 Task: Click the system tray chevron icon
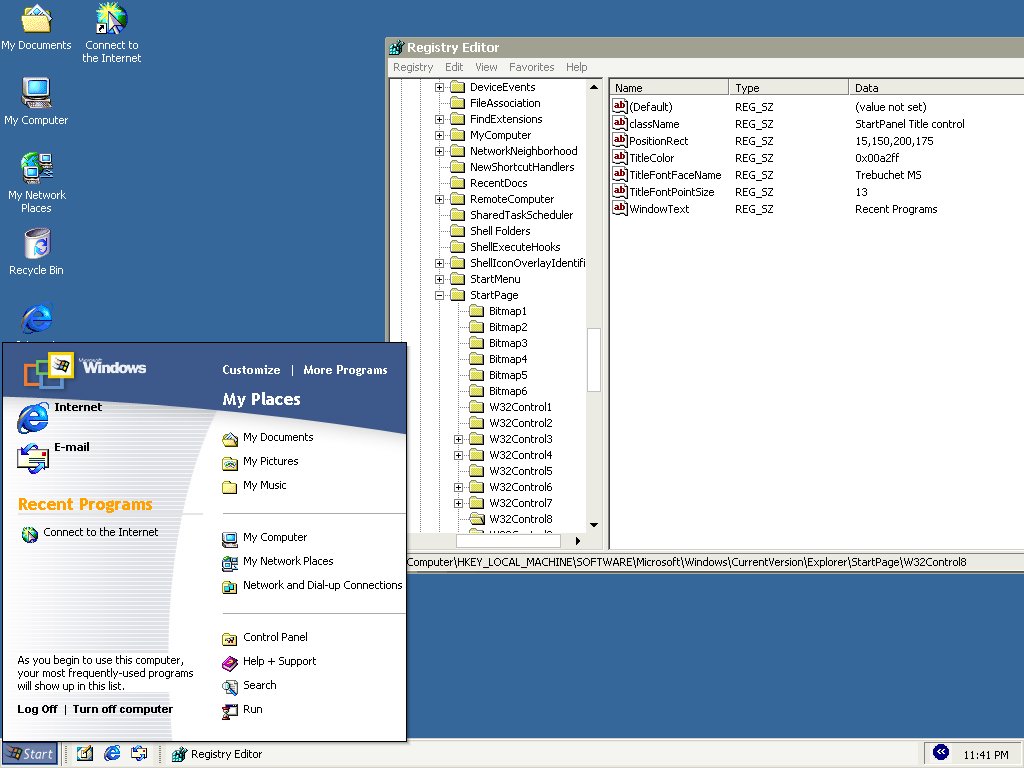940,752
